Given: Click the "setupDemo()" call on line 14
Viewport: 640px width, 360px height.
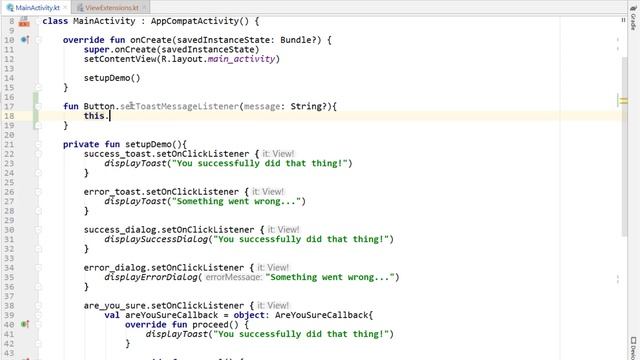Looking at the screenshot, I should click(x=112, y=78).
